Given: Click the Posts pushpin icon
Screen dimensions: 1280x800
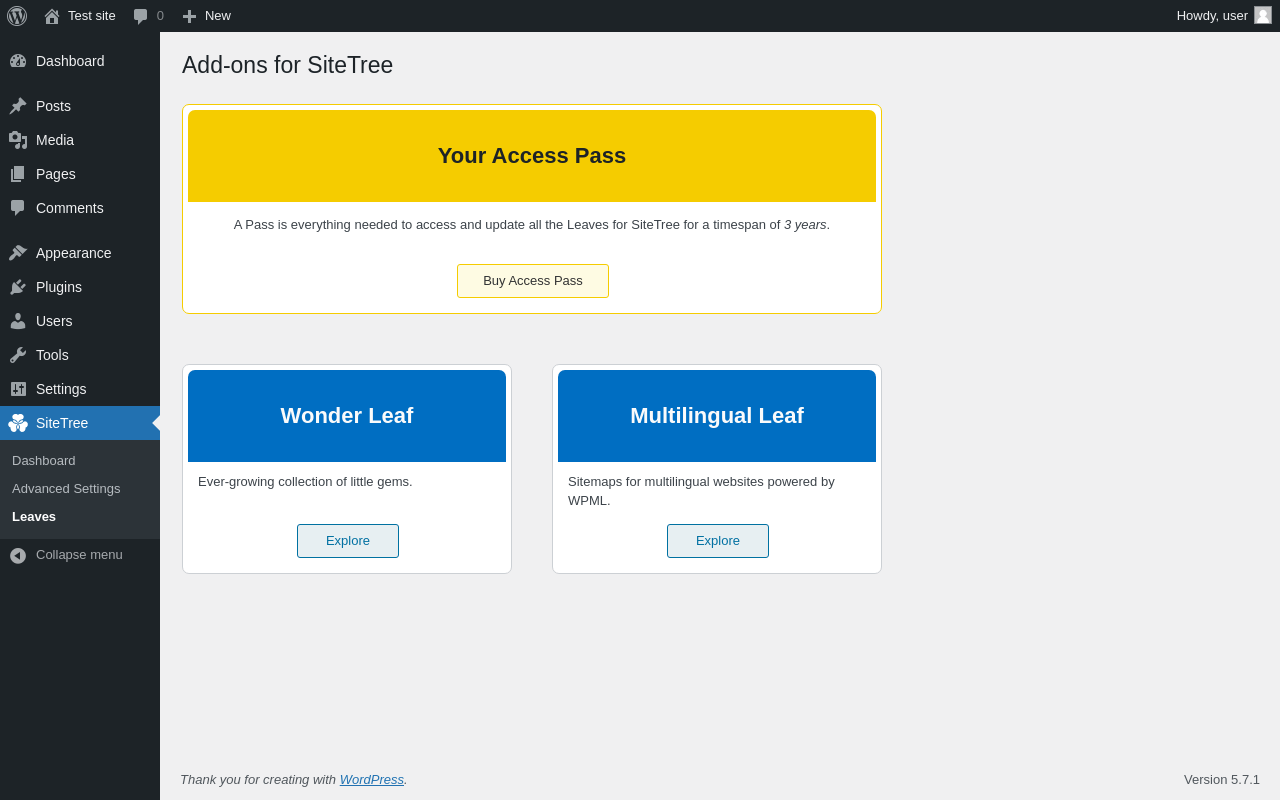Looking at the screenshot, I should click(x=18, y=106).
